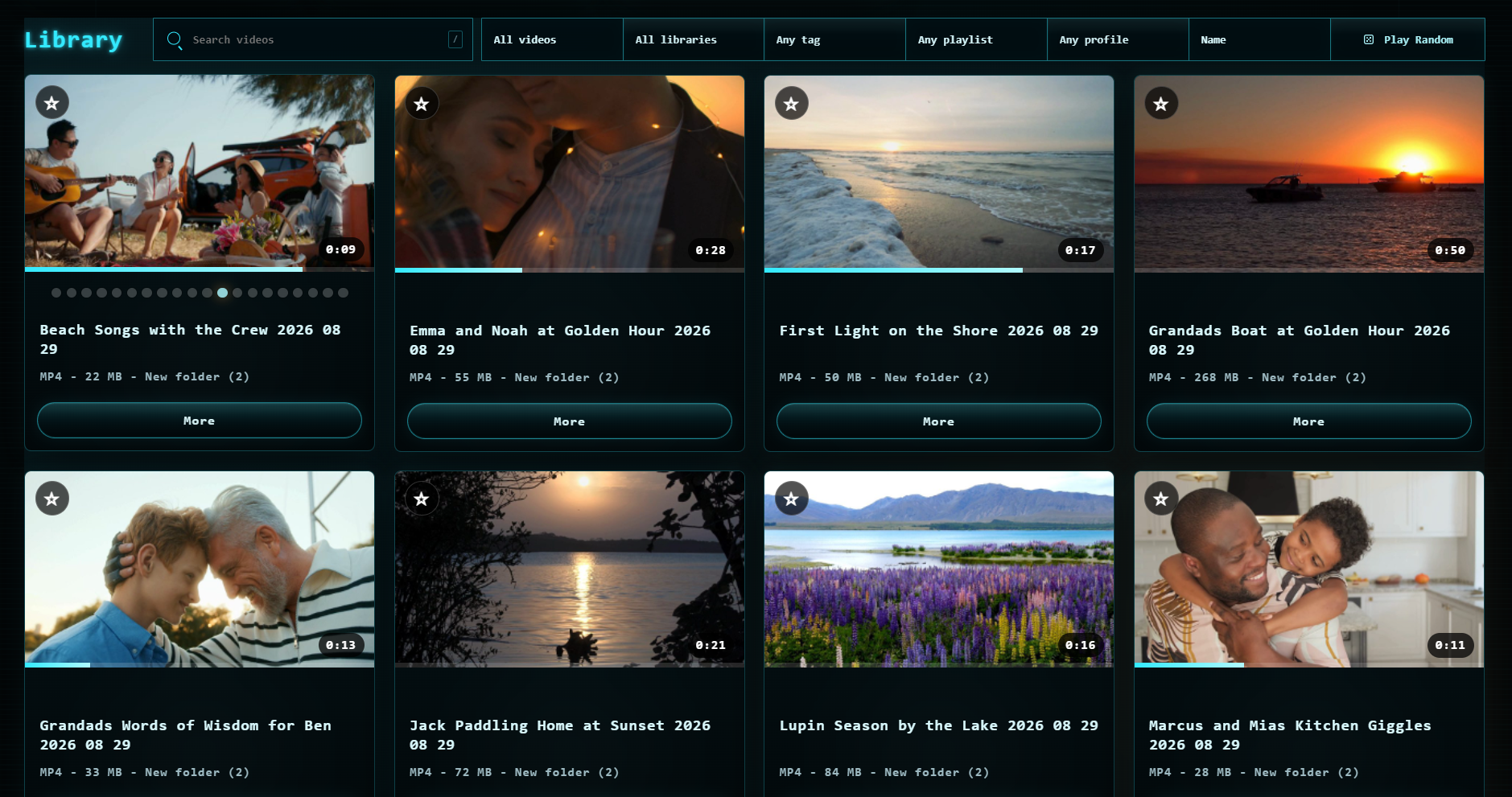Image resolution: width=1512 pixels, height=797 pixels.
Task: Toggle the star on Grandads Words of Wisdom for Ben
Action: 52,499
